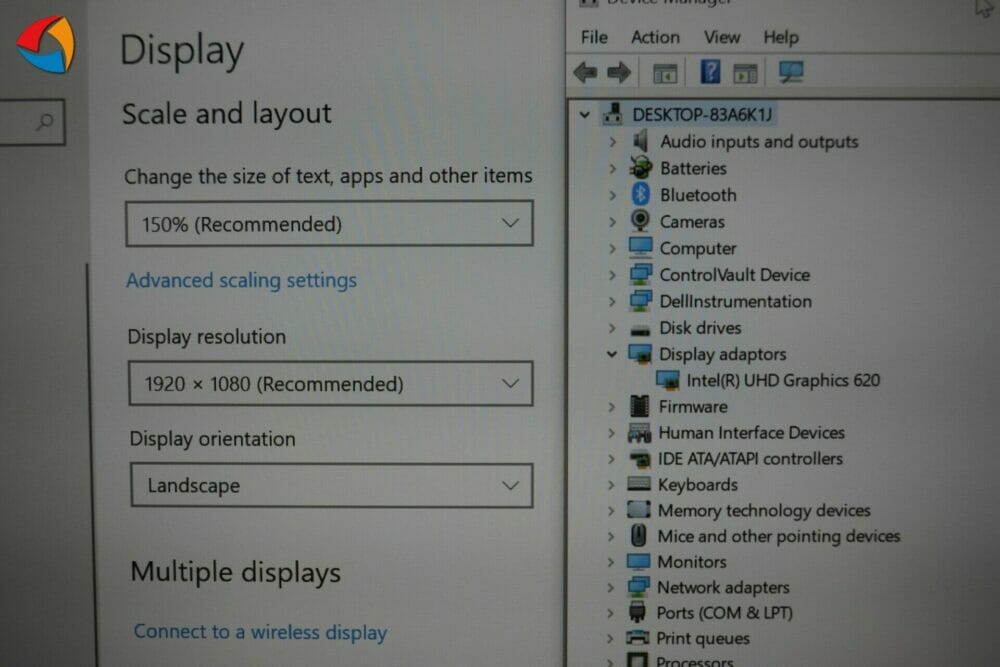
Task: Click the Memory technology devices icon
Action: tap(638, 509)
